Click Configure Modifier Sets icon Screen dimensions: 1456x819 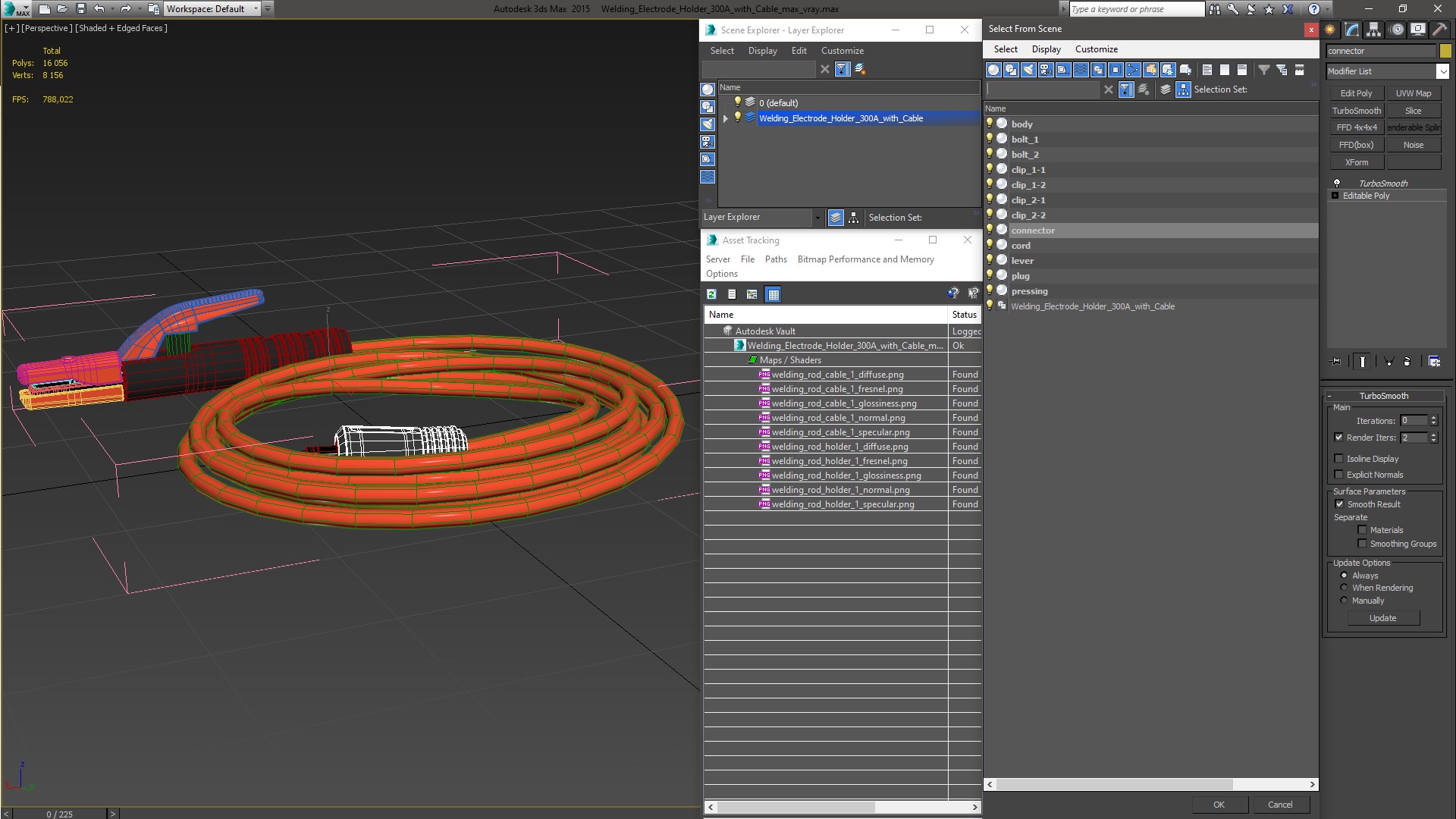[x=1434, y=362]
